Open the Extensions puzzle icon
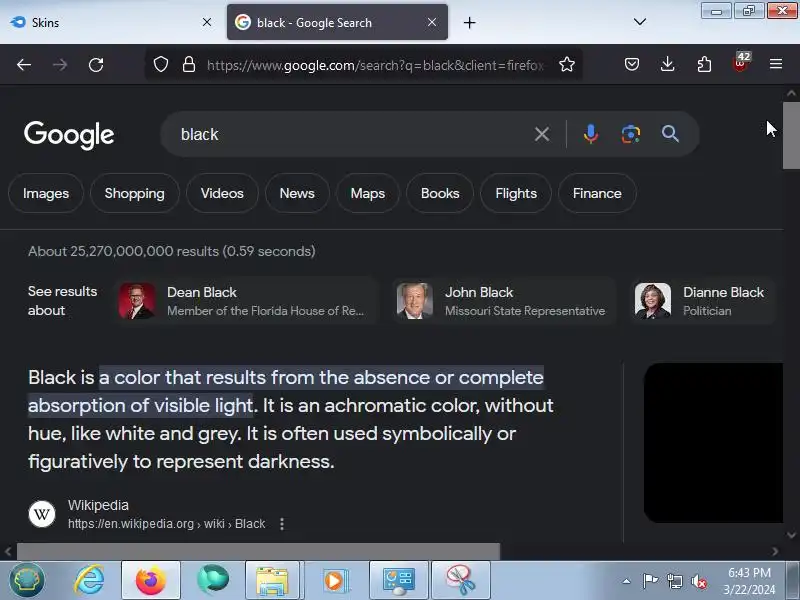This screenshot has height=600, width=800. (x=704, y=64)
